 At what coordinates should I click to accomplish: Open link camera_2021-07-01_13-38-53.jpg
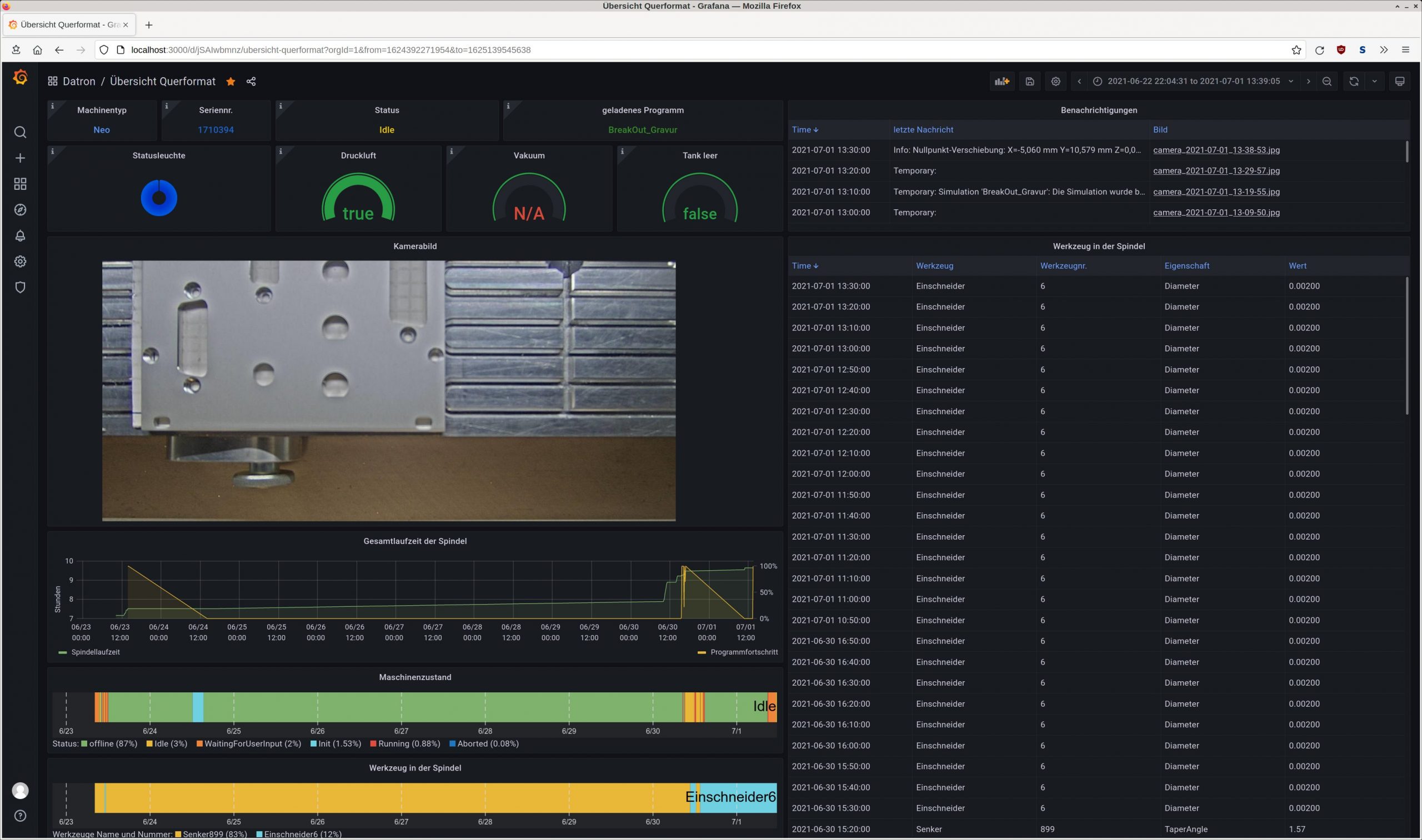click(x=1216, y=150)
